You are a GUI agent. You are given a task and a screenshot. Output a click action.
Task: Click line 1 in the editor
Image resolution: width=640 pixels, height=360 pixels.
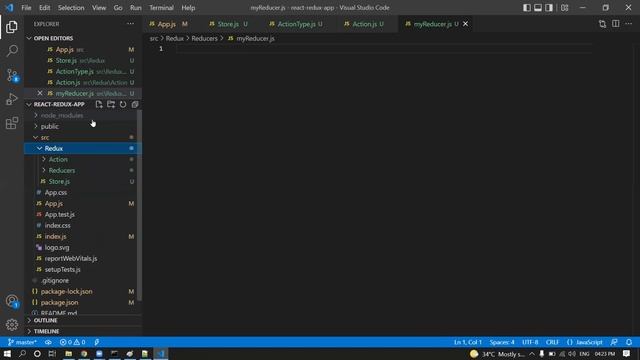click(x=384, y=49)
